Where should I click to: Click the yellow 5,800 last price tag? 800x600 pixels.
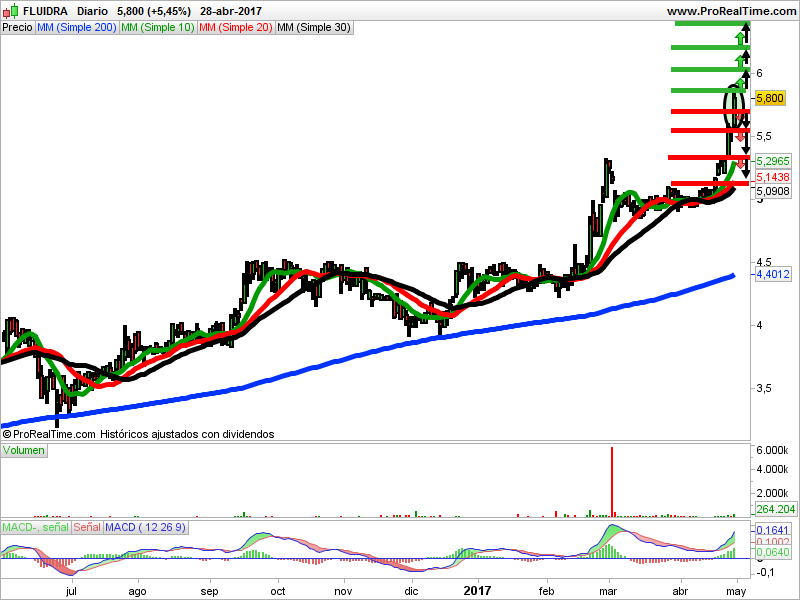[769, 98]
